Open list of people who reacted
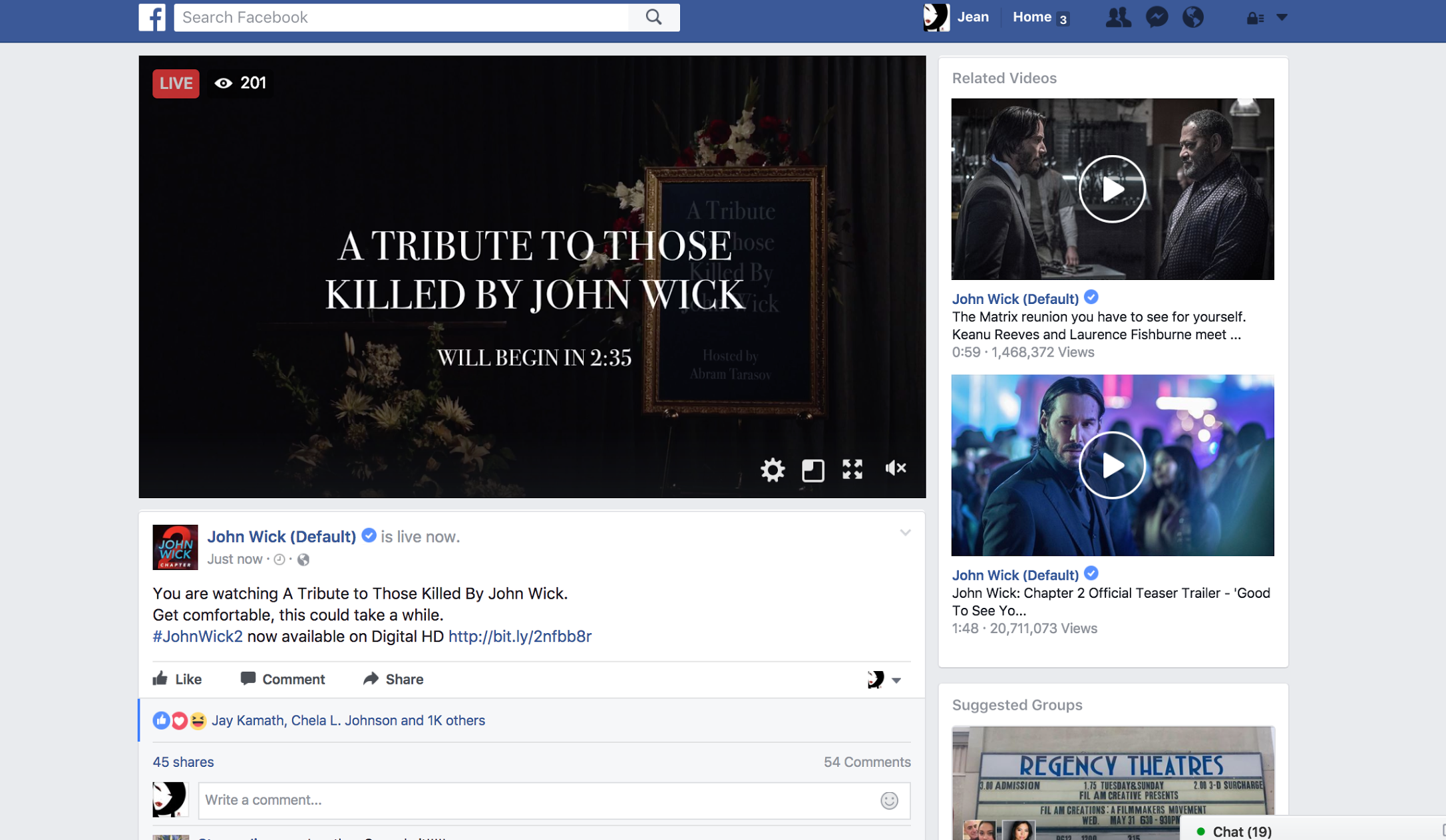 (x=348, y=721)
